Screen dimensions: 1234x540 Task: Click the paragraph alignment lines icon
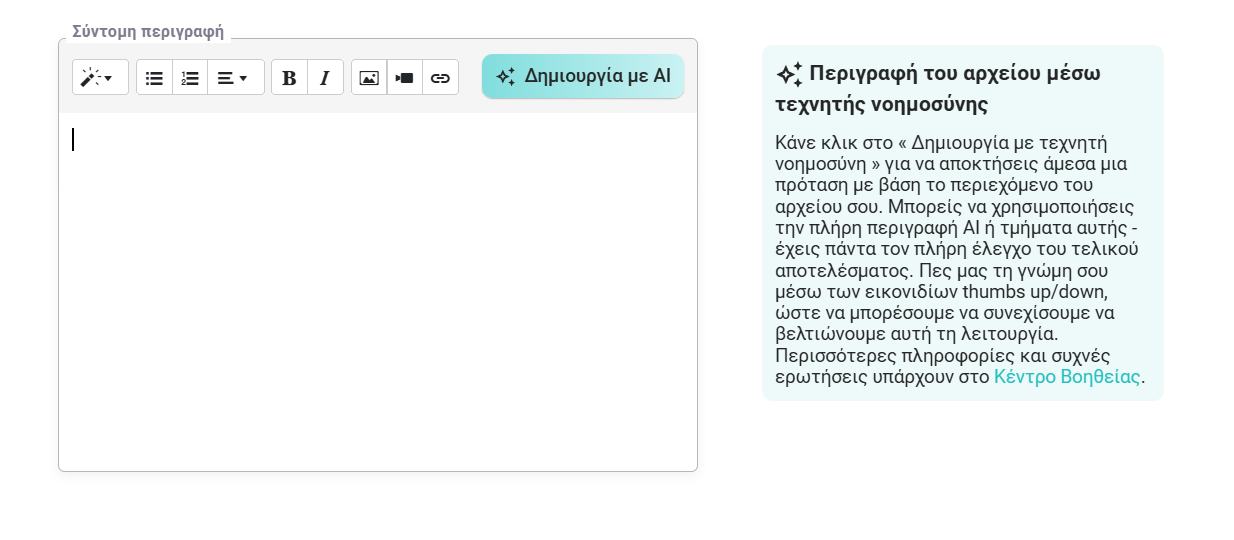(x=226, y=78)
